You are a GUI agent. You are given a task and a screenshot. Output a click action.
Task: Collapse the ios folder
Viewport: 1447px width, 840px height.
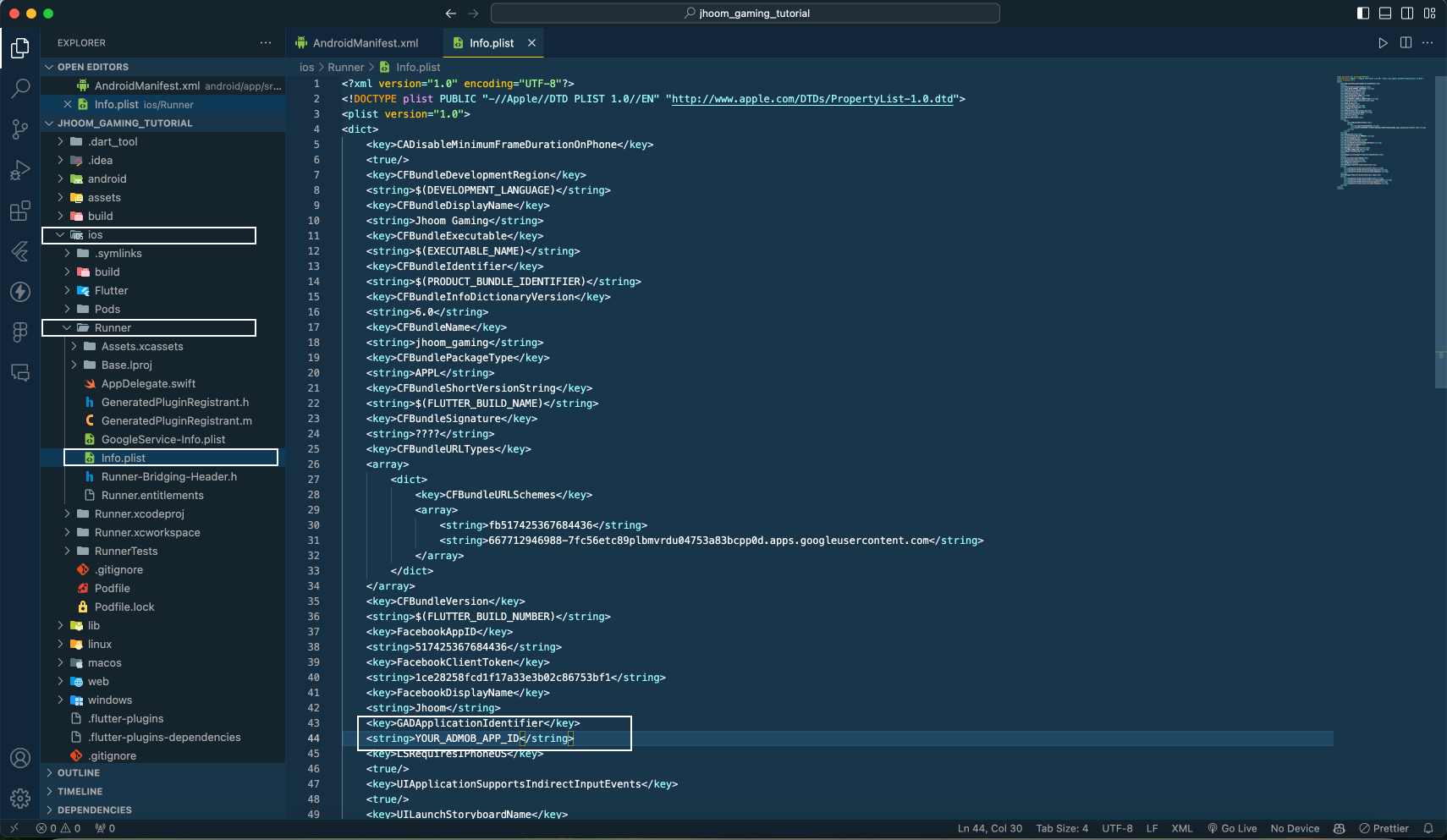tap(162, 235)
